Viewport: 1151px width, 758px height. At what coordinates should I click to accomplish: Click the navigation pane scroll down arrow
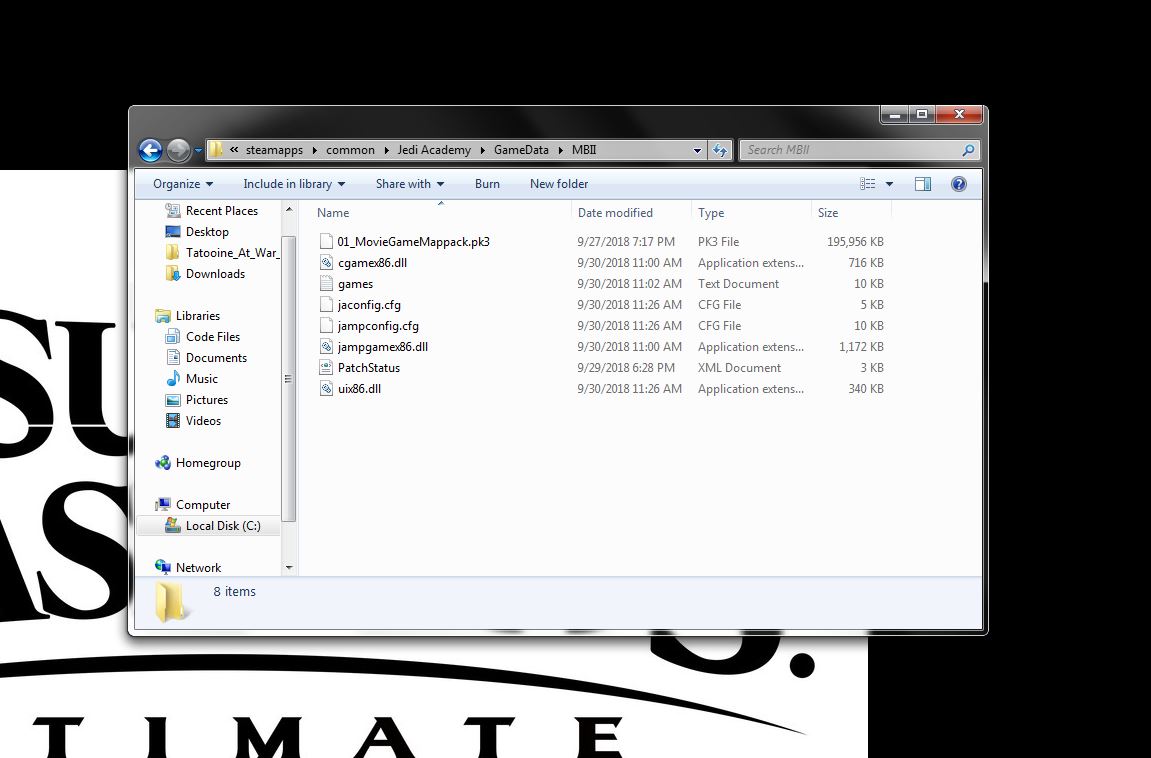coord(289,568)
